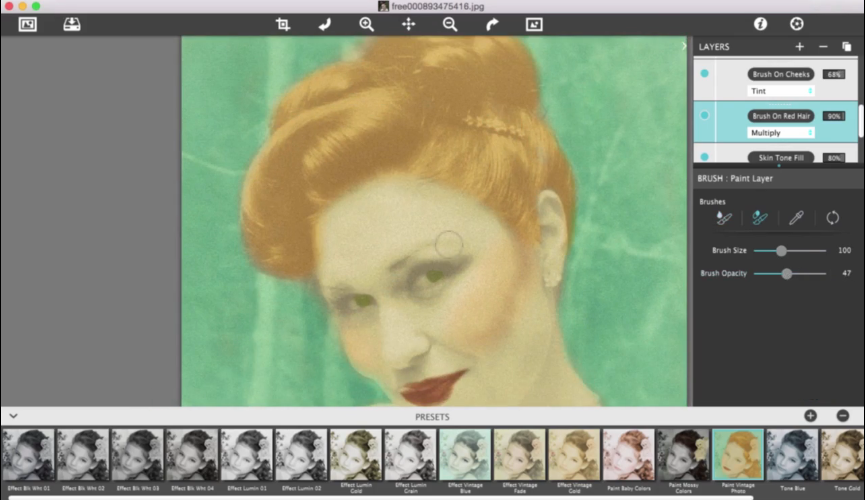865x500 pixels.
Task: Select the Pan/Move arrows tool
Action: 408,24
